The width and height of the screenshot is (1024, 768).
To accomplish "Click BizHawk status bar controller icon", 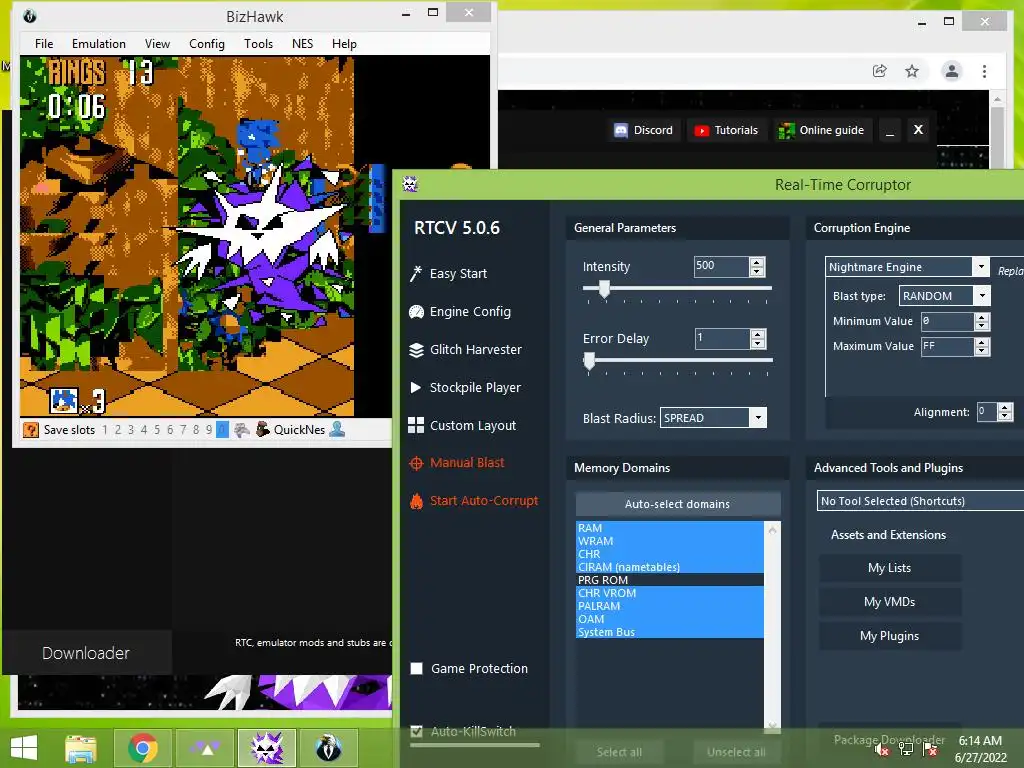I will tap(242, 430).
